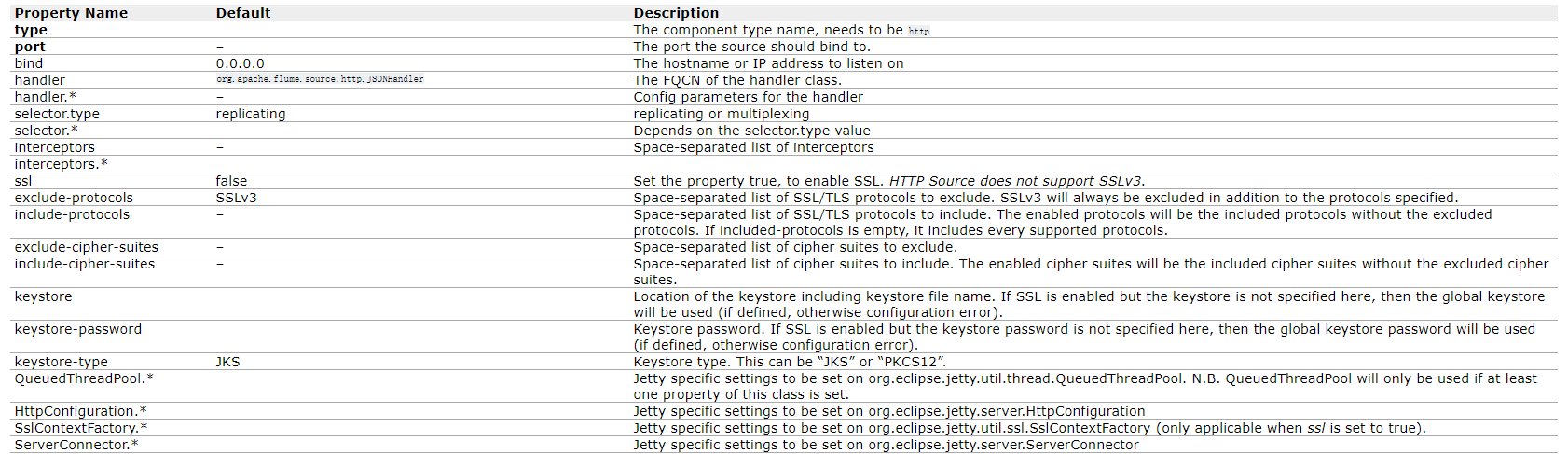This screenshot has height=454, width=1568.
Task: Click the '0.0.0.0' default bind value
Action: pyautogui.click(x=240, y=63)
